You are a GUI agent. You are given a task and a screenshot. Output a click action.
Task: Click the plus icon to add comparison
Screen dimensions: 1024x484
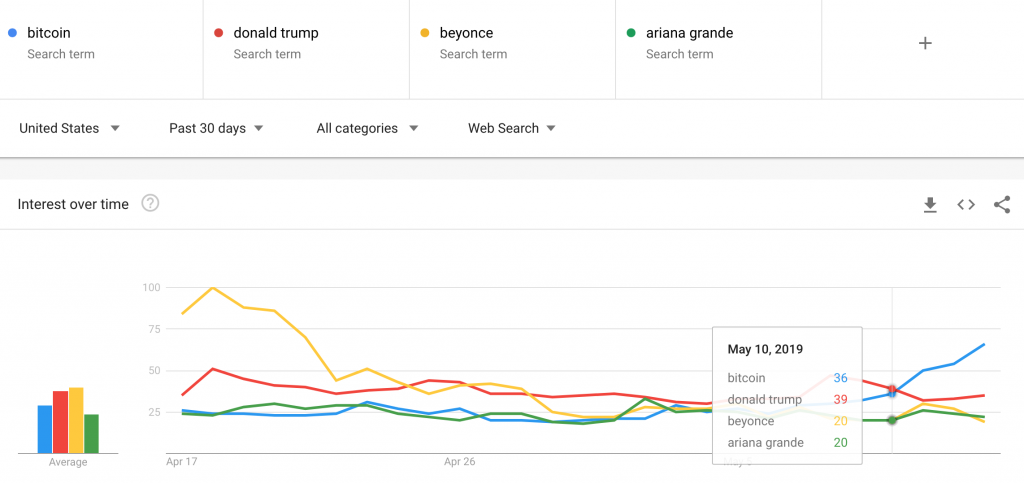pyautogui.click(x=925, y=43)
